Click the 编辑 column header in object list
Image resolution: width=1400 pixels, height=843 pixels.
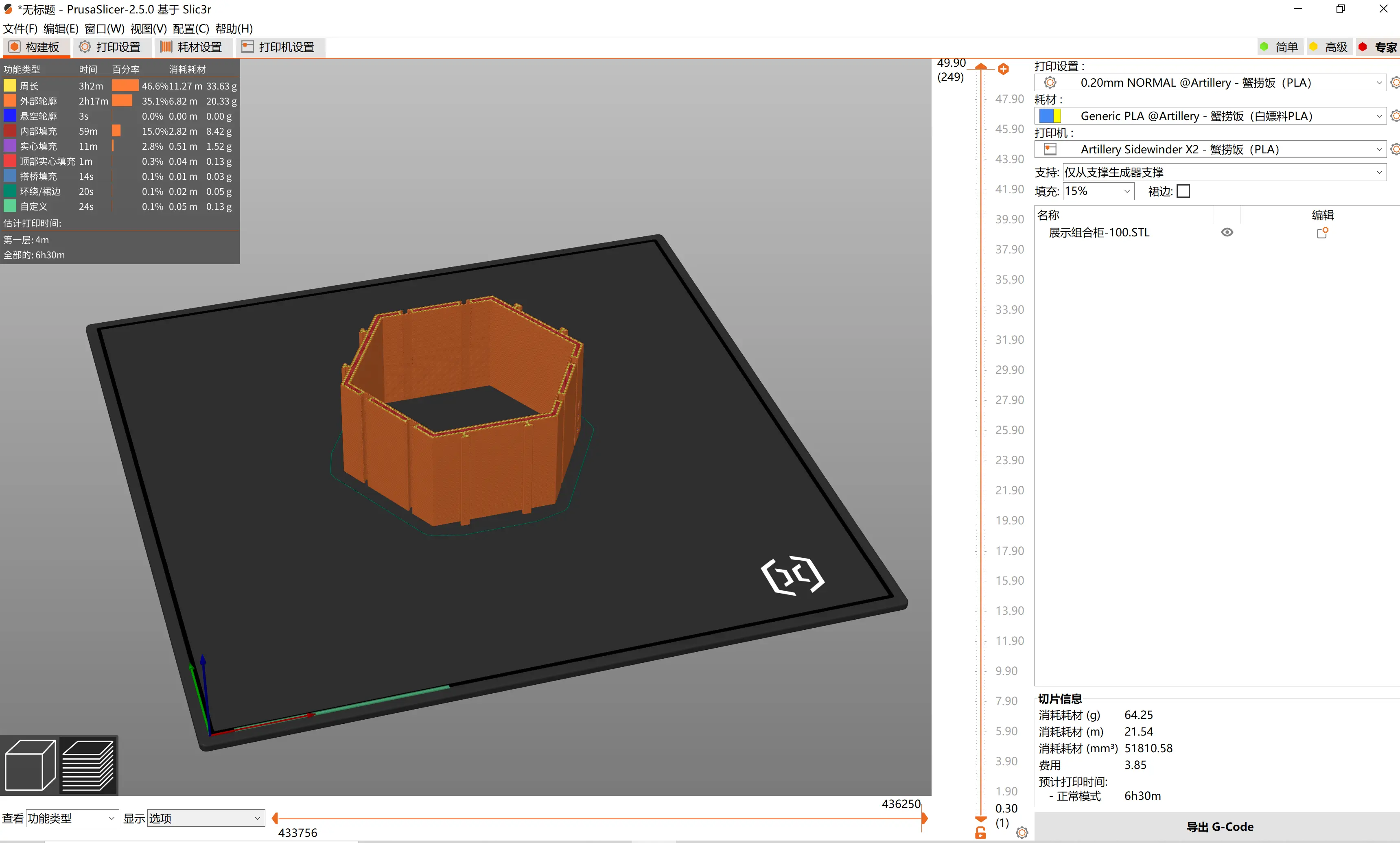pyautogui.click(x=1323, y=215)
